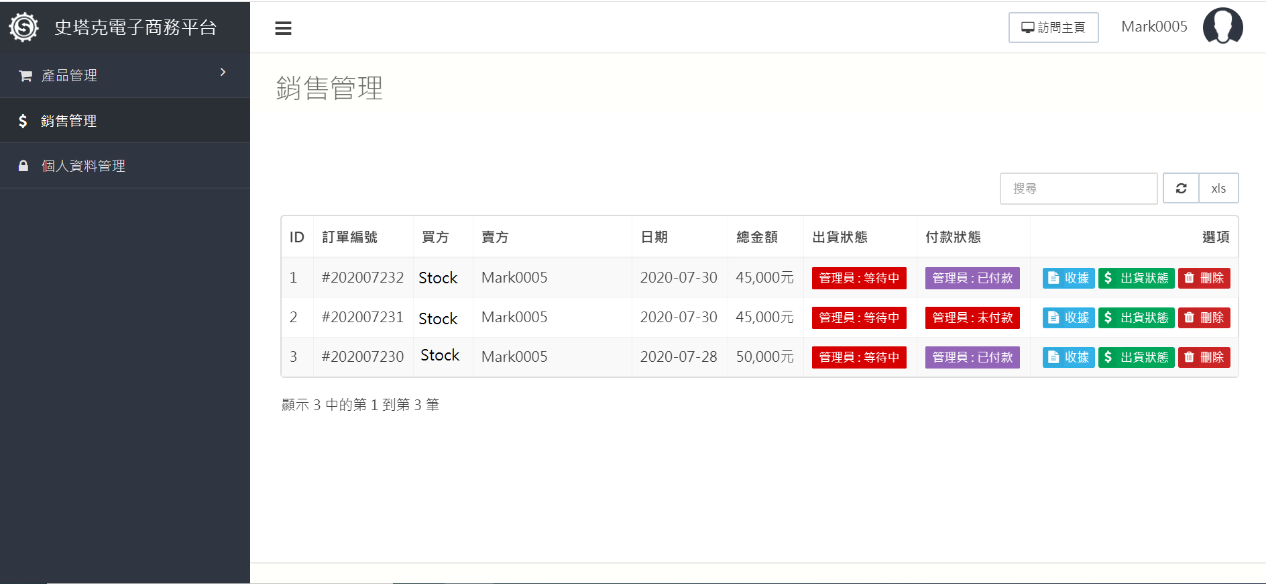Screen dimensions: 1266x584
Task: Click the platform gear logo icon
Action: 24,27
